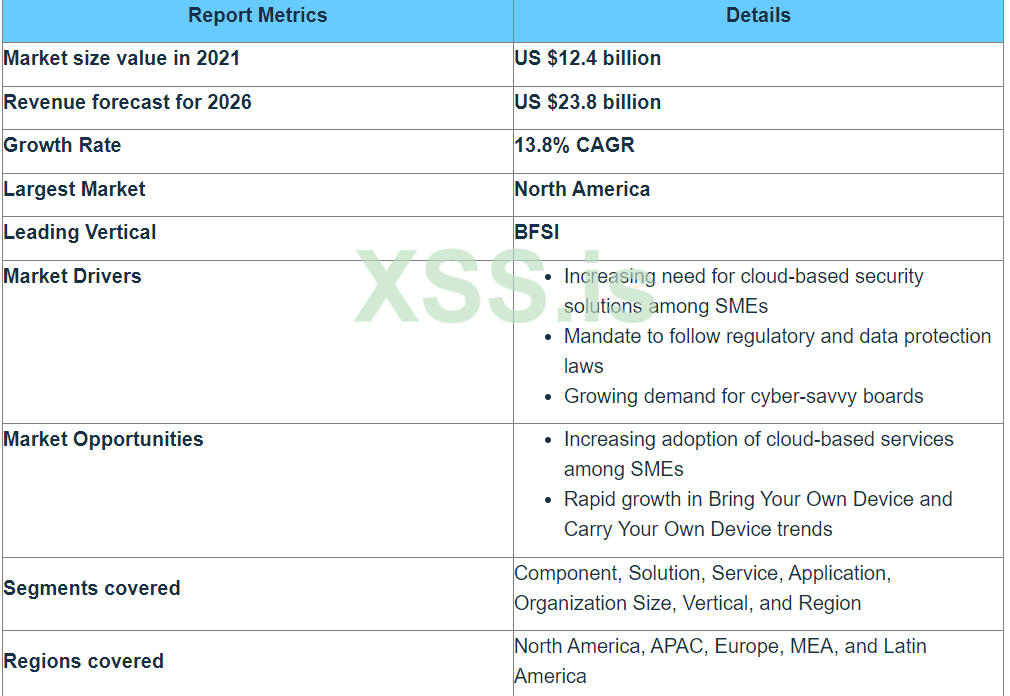Click the 'Market Opportunities' label
Screen dimensions: 1010x696
pos(103,439)
